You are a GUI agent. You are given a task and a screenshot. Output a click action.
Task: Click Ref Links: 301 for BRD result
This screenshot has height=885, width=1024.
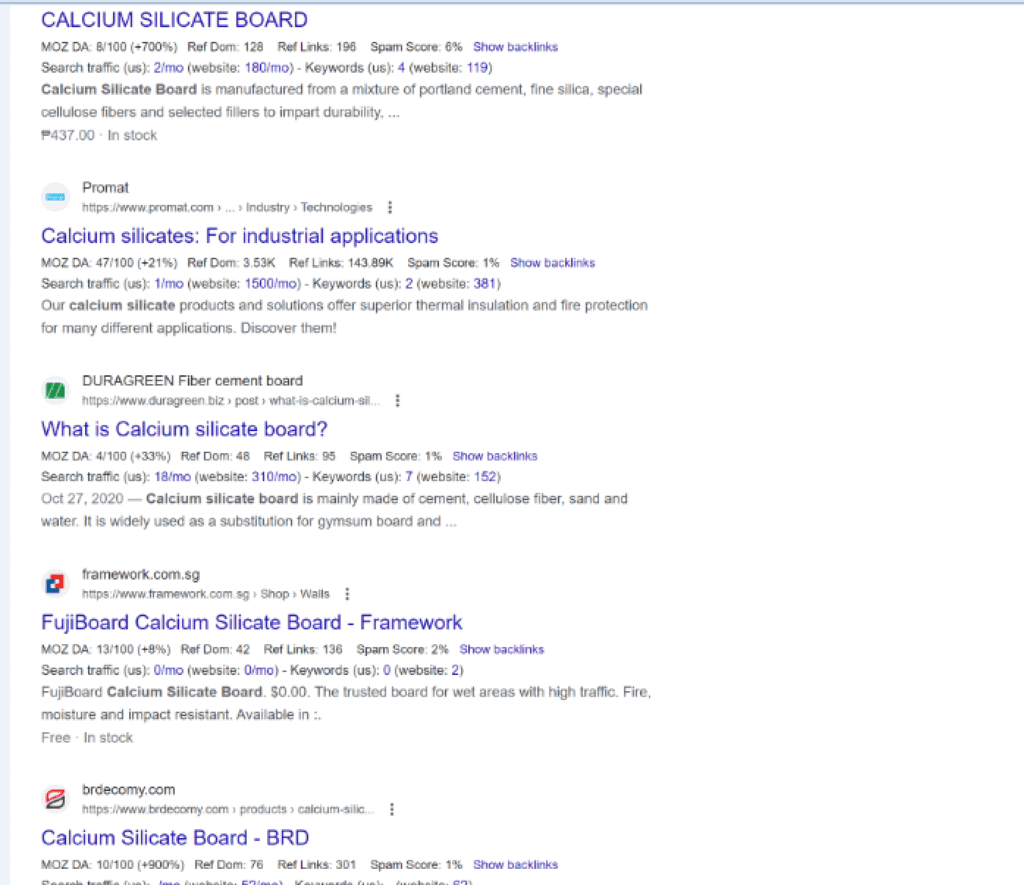(317, 865)
